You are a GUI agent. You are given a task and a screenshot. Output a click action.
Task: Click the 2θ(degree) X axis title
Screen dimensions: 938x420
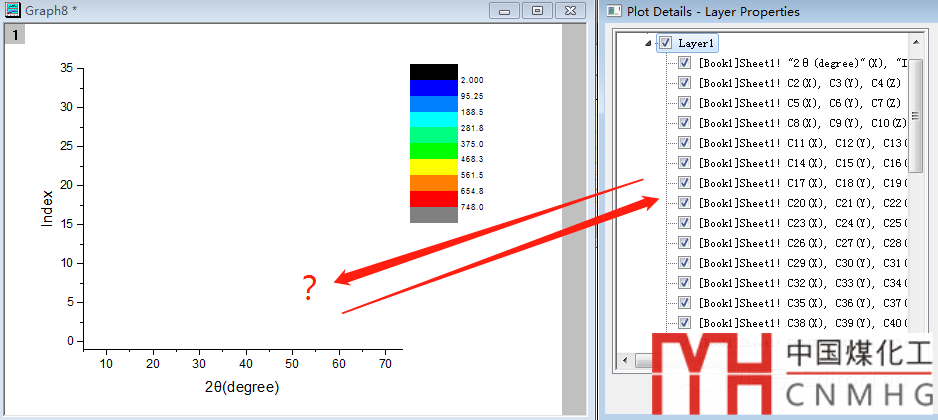(x=242, y=387)
